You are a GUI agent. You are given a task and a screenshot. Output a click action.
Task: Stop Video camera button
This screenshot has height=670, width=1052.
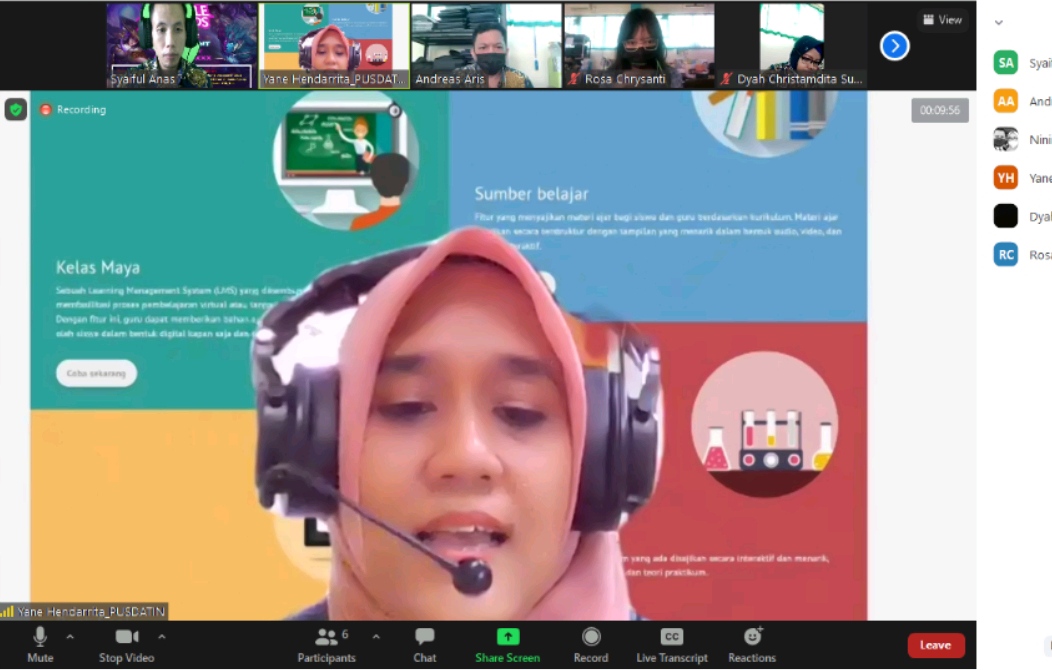point(126,645)
